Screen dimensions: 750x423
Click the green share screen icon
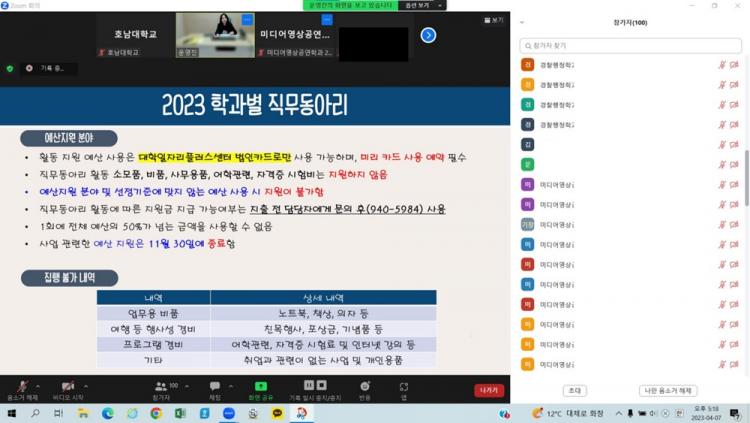pyautogui.click(x=261, y=386)
